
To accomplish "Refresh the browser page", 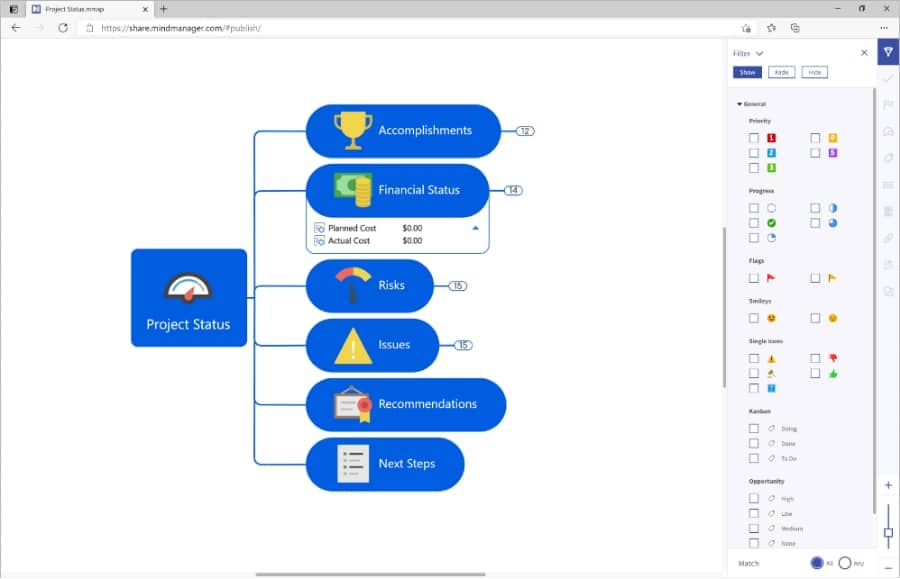I will point(63,28).
